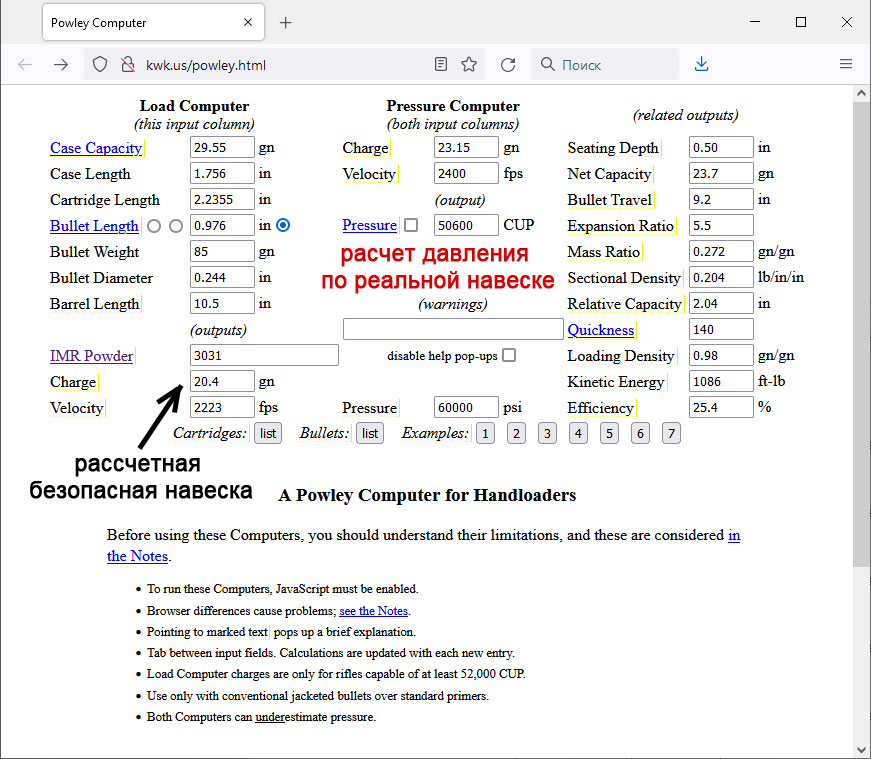Open the downloads arrow icon
This screenshot has width=871, height=759.
tap(701, 65)
